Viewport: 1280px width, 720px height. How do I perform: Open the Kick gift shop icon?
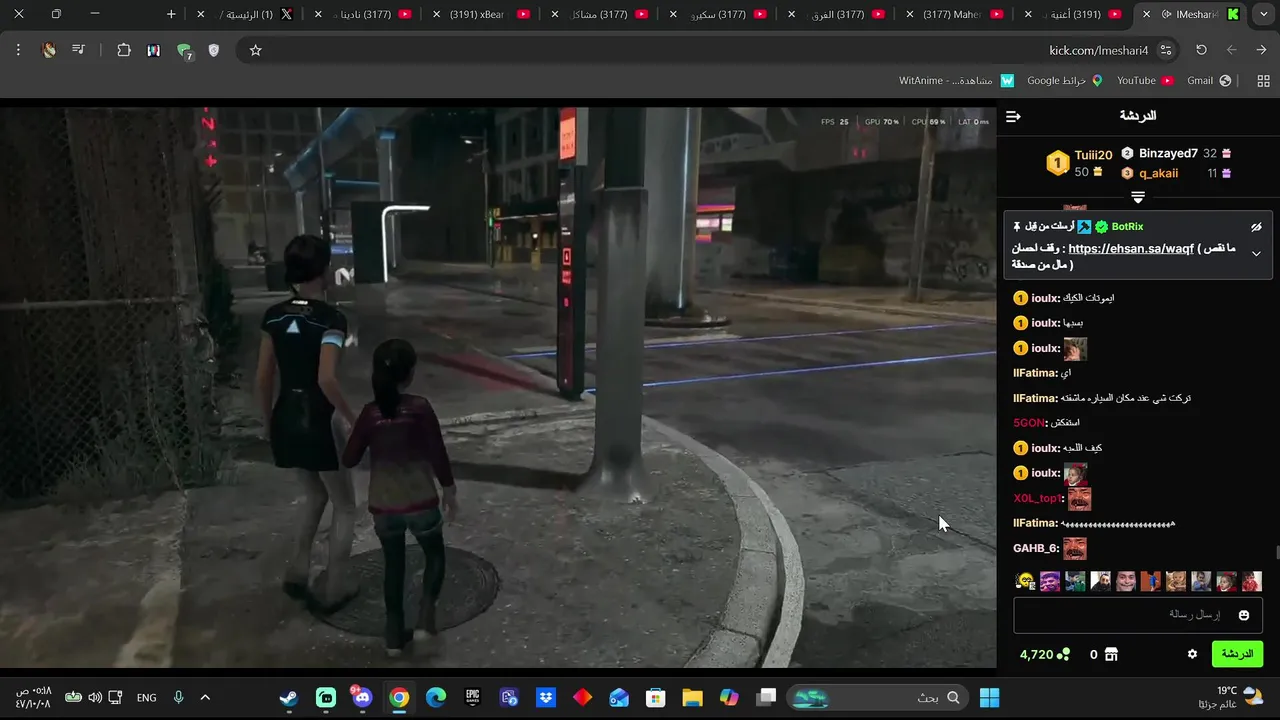pyautogui.click(x=1111, y=654)
